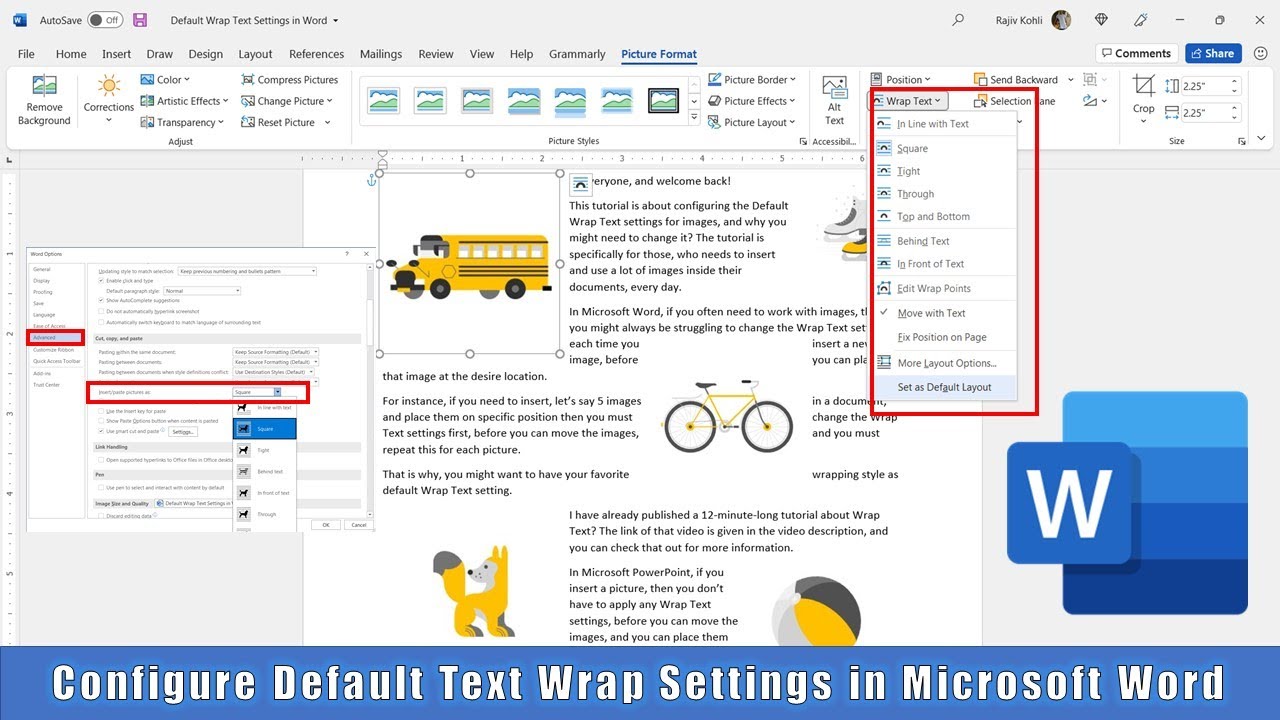Select the first picture style thumbnail

tap(384, 100)
